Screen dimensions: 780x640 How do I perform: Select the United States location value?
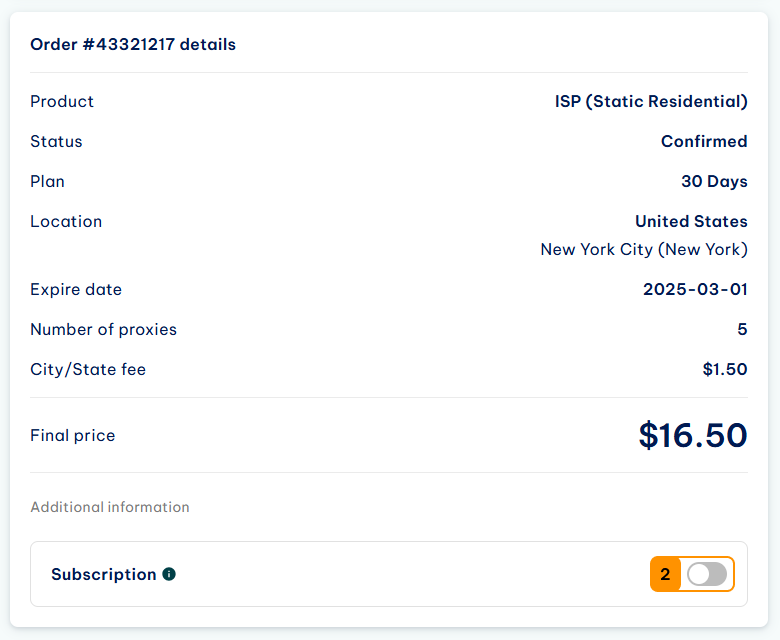pyautogui.click(x=691, y=221)
